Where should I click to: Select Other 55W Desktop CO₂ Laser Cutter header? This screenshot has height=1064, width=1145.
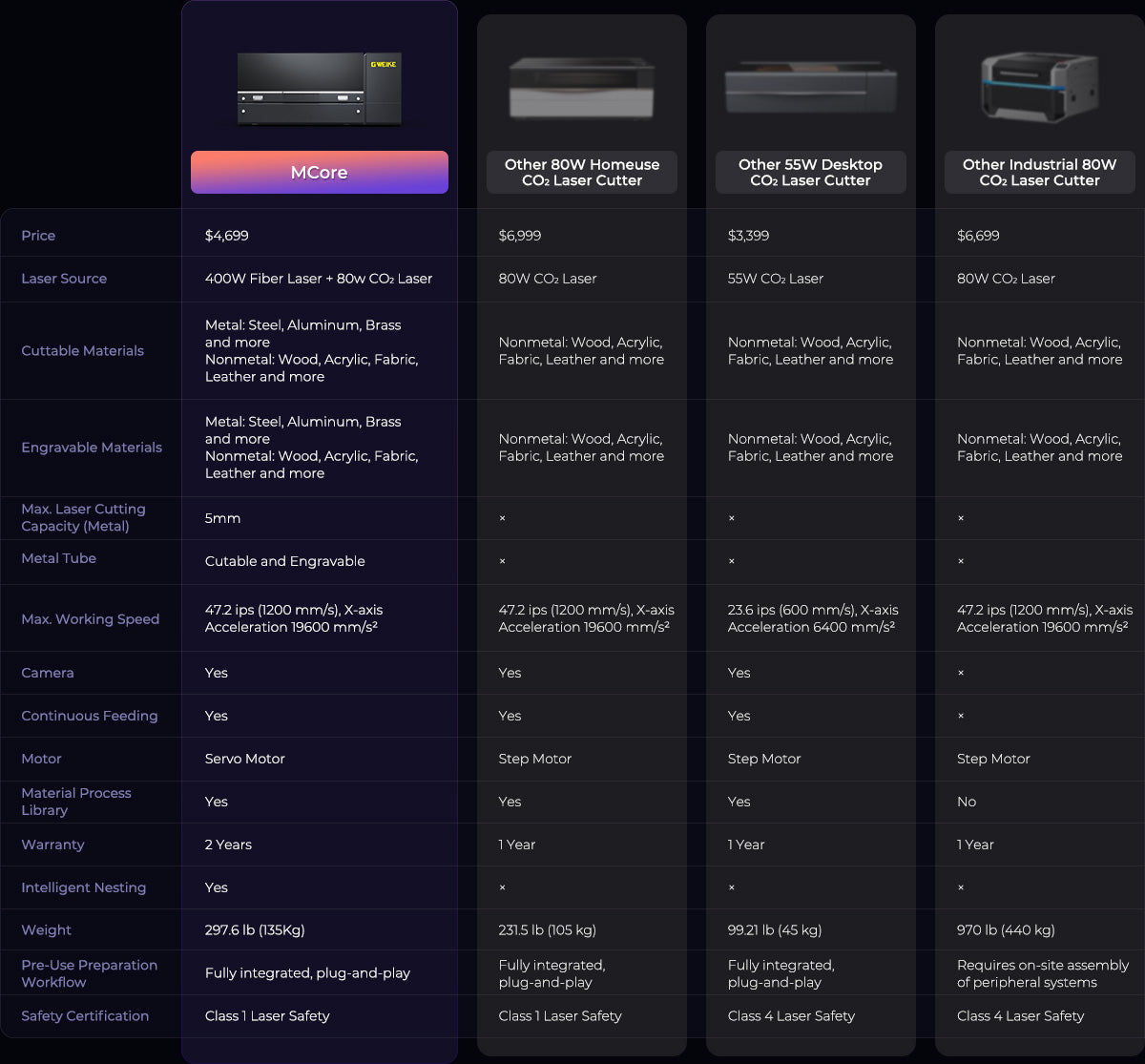pyautogui.click(x=810, y=173)
